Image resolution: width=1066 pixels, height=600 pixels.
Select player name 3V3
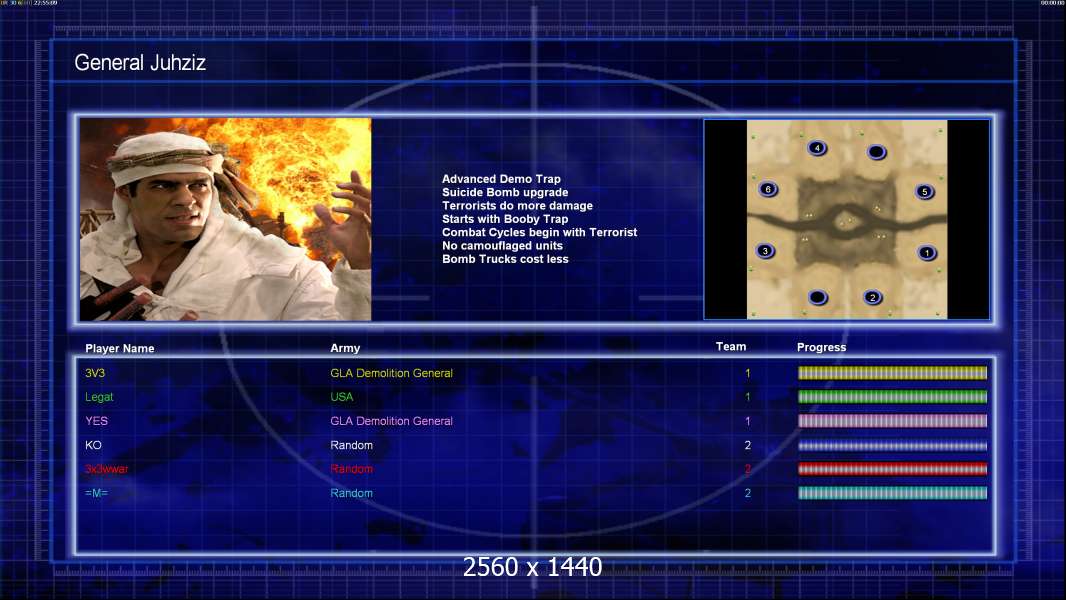click(x=95, y=373)
